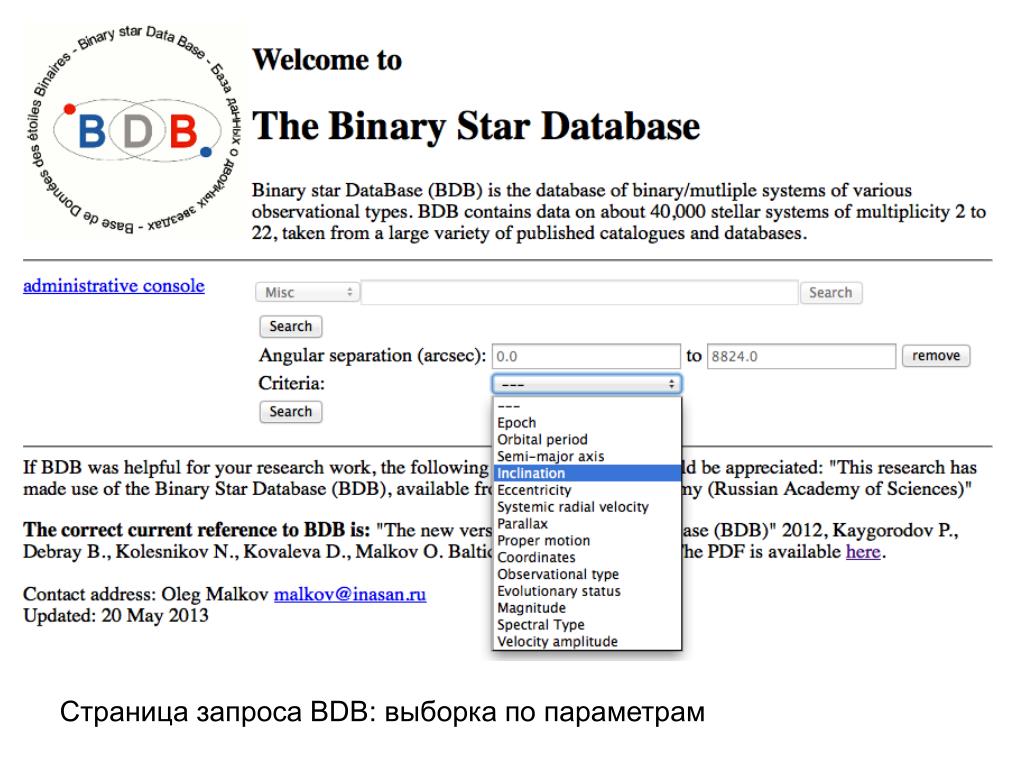Click the remove button for angular separation
Image resolution: width=1024 pixels, height=768 pixels.
[936, 355]
